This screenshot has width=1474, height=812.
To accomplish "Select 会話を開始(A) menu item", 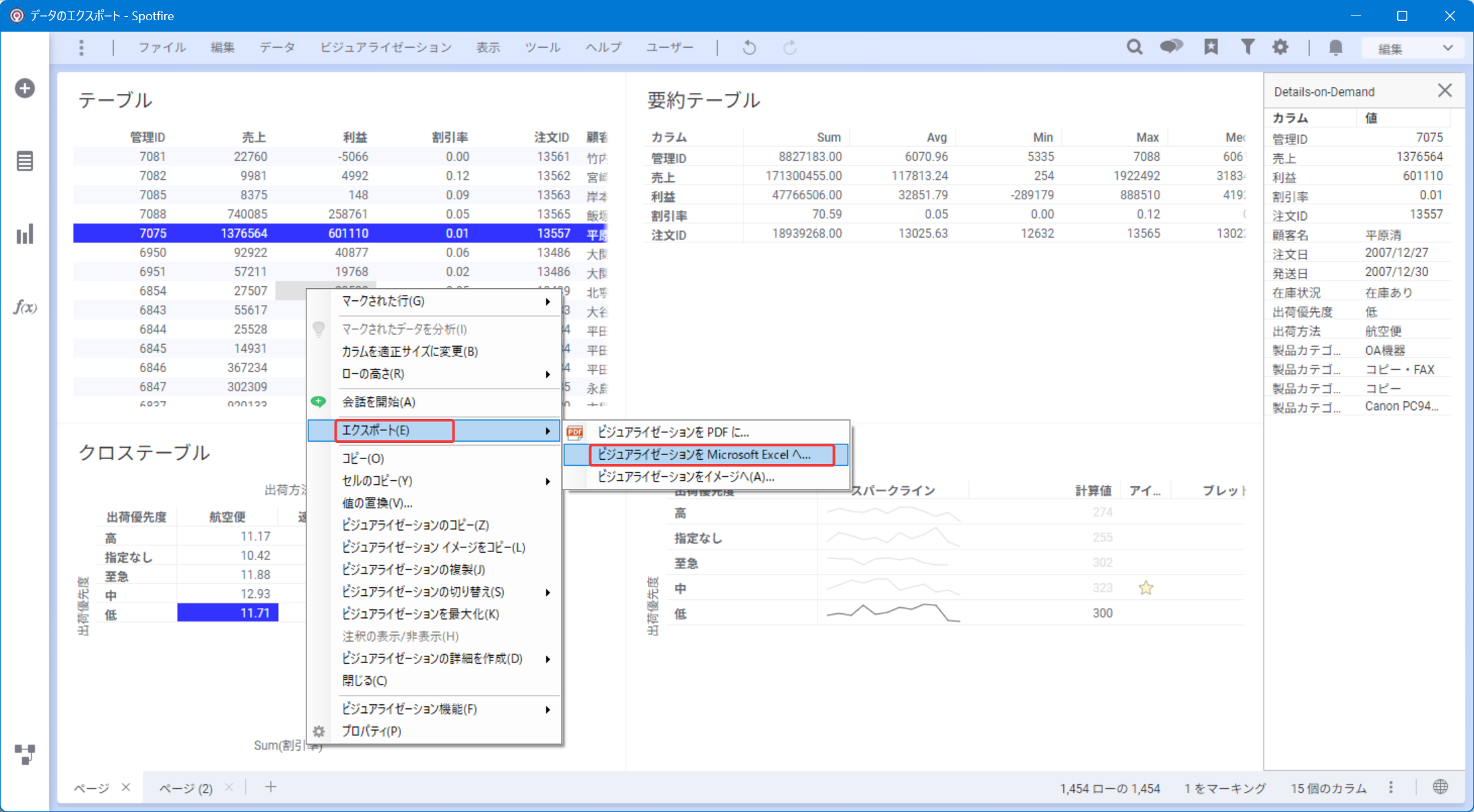I will (x=434, y=402).
